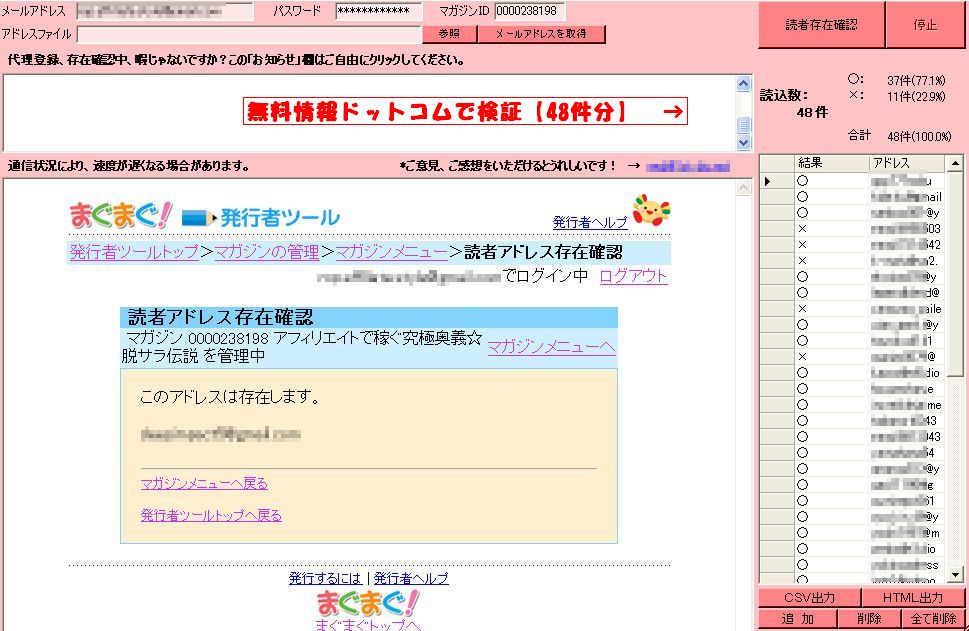The image size is (969, 631).
Task: Click the まぐまぐ footer logo
Action: (368, 603)
